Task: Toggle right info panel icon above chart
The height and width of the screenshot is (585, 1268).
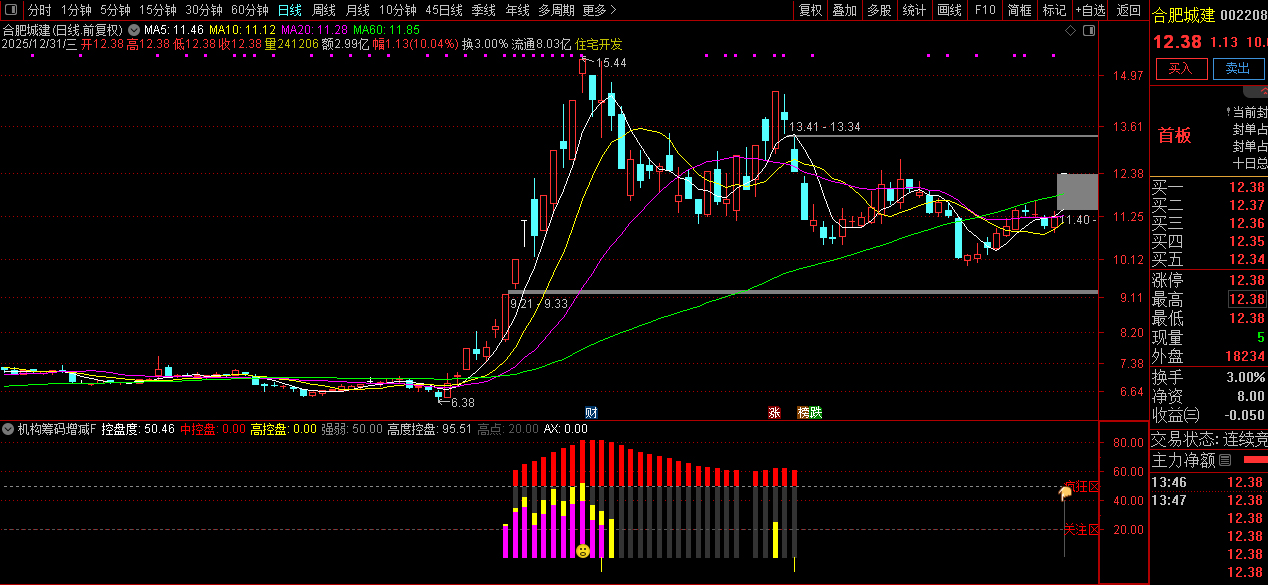Action: [x=1089, y=31]
